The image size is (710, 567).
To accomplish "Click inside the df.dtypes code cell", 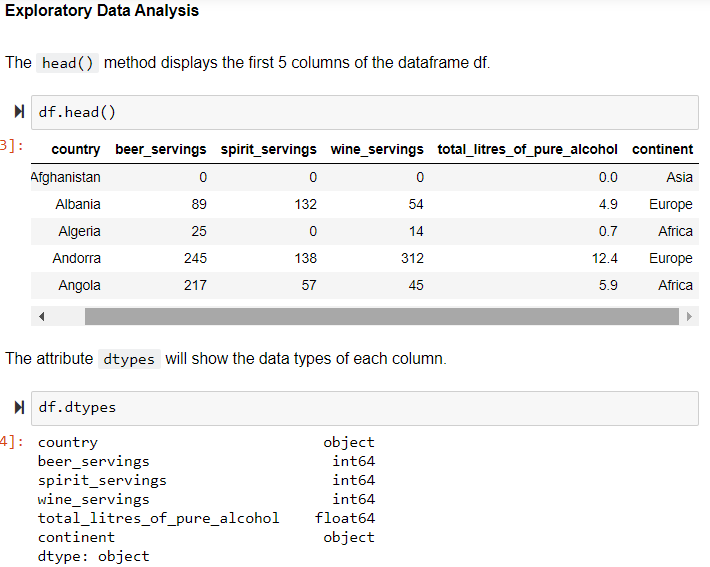I will pyautogui.click(x=365, y=408).
